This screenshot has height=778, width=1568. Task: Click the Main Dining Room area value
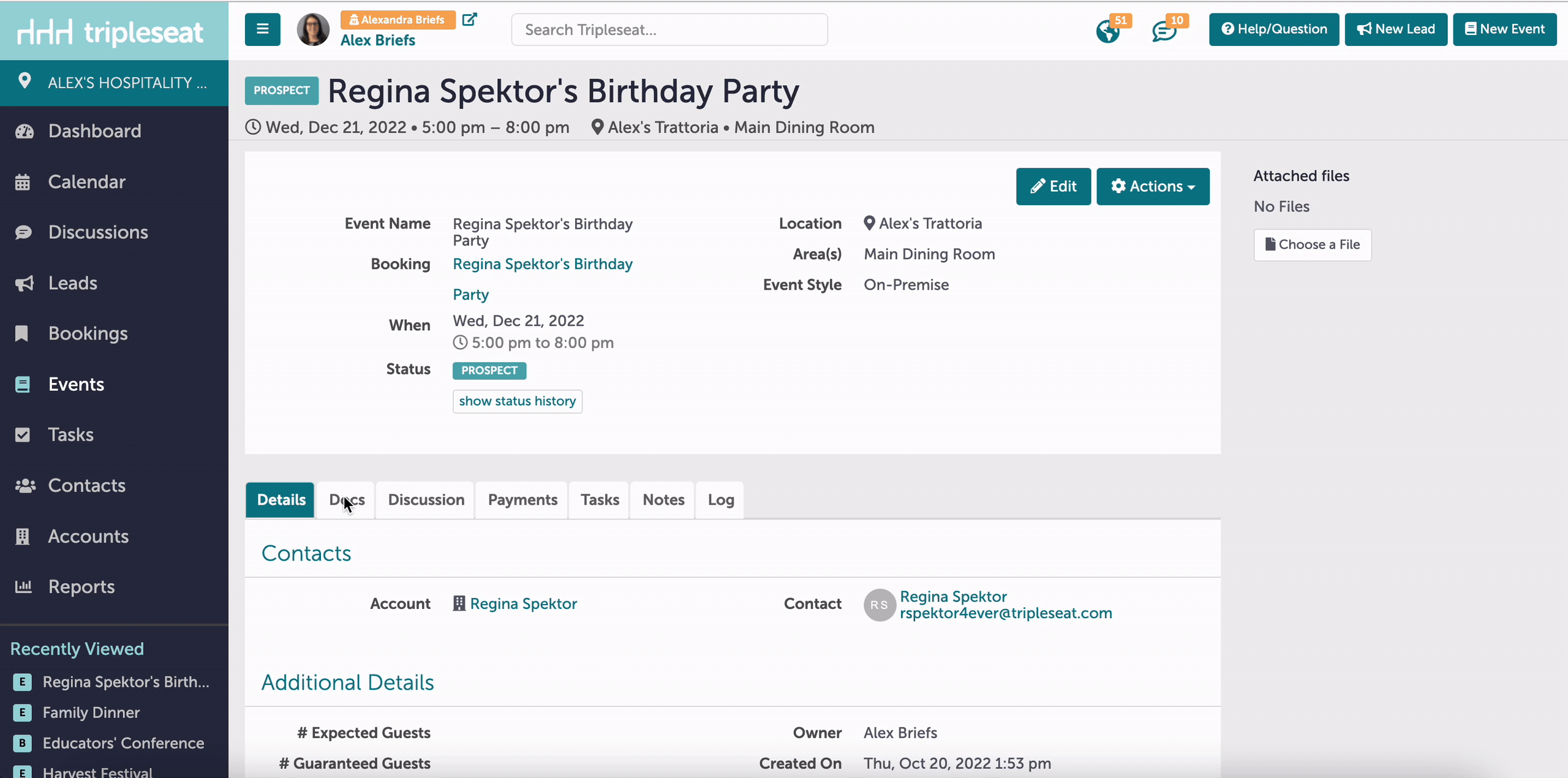(x=929, y=254)
